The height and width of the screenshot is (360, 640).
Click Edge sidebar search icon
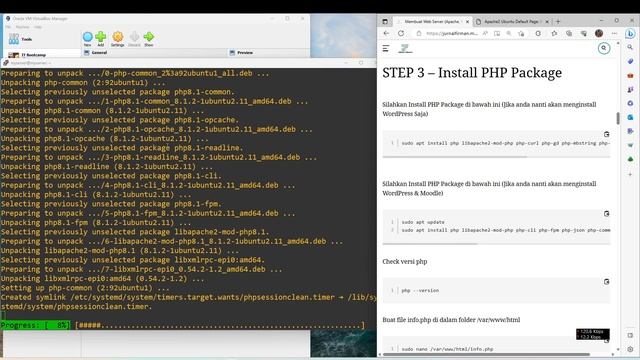coord(630,47)
